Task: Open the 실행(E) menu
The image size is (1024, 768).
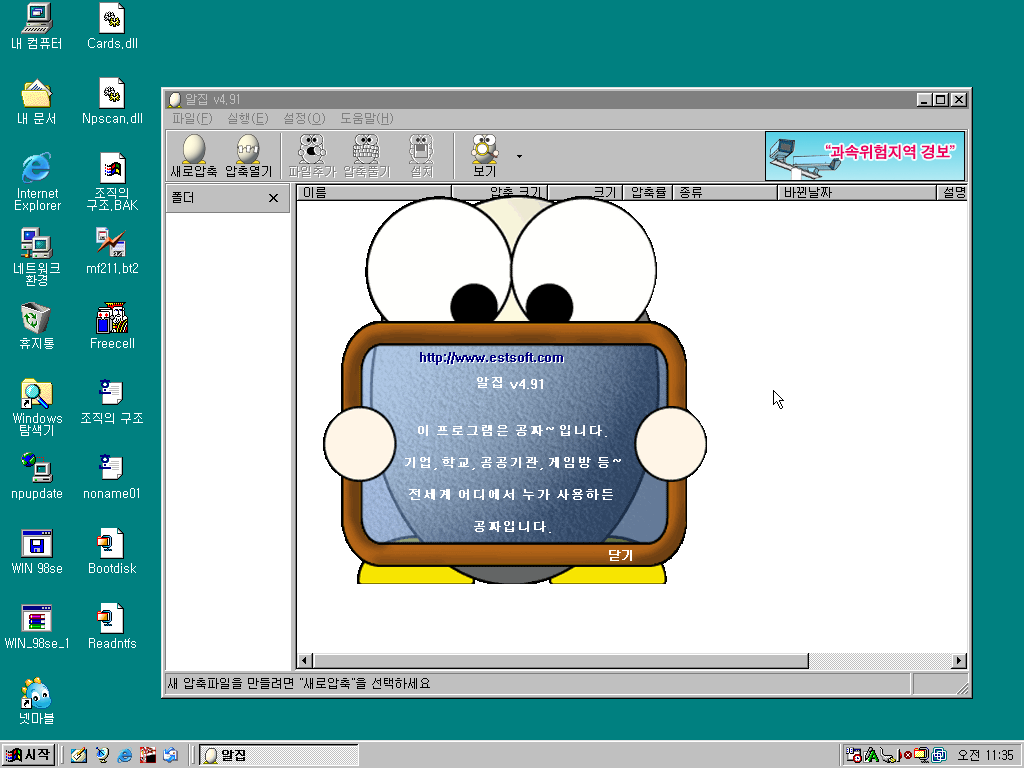Action: point(248,118)
